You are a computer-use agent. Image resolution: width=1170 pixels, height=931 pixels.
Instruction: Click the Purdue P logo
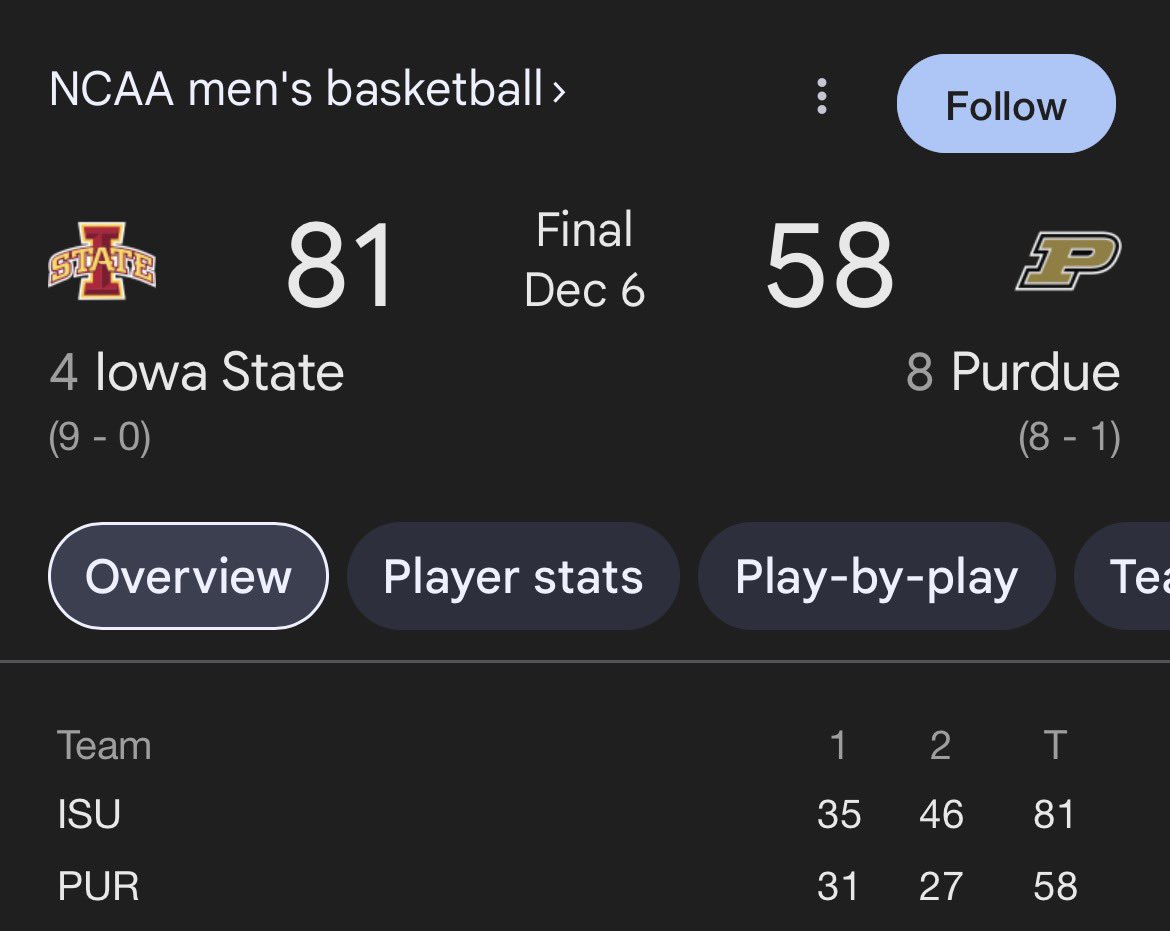point(1069,260)
